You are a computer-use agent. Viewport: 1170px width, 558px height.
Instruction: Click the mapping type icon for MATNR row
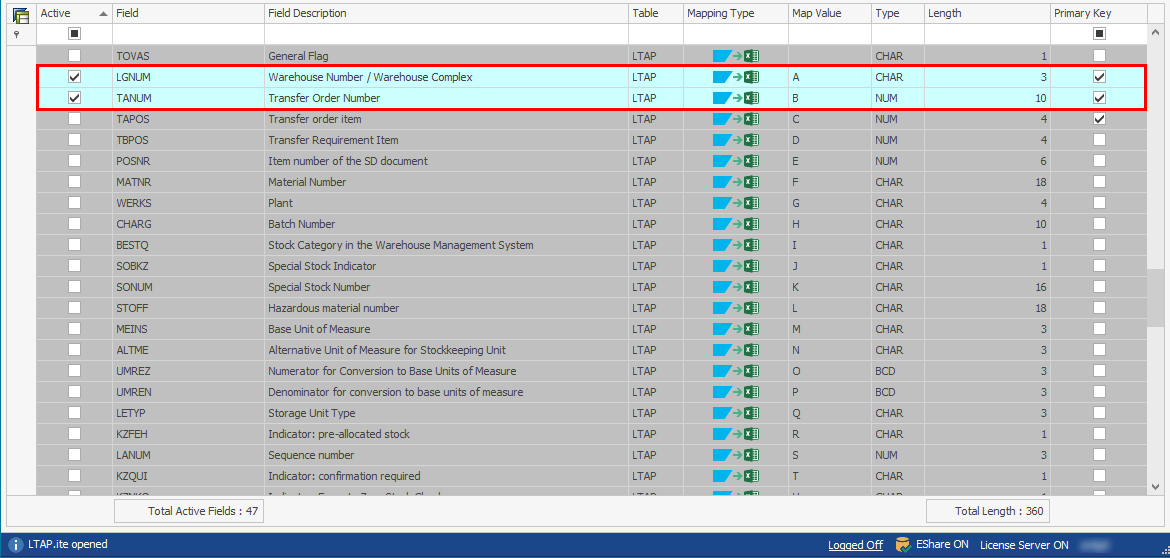[735, 182]
